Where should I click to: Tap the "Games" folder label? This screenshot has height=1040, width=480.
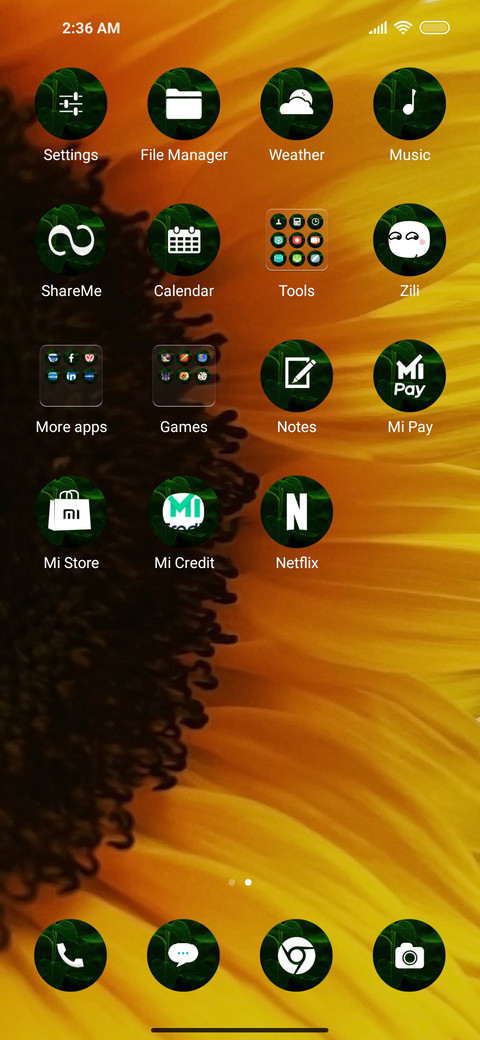click(184, 427)
